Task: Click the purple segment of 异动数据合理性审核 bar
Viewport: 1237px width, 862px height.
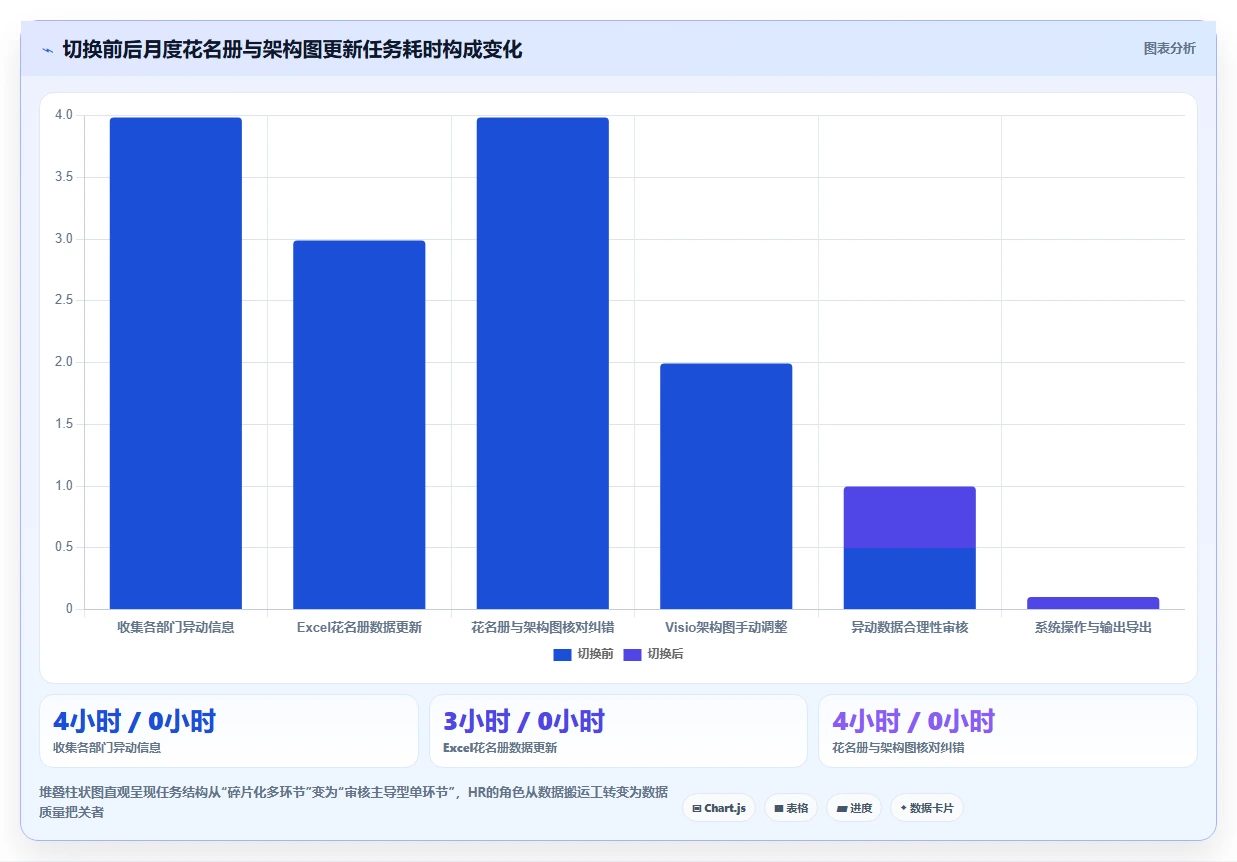Action: 910,517
